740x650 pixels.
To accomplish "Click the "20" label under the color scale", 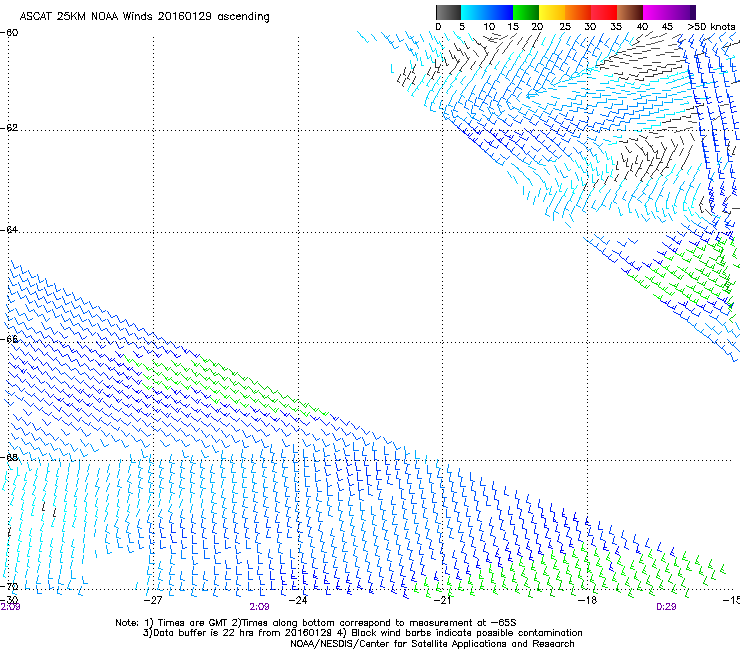I will tap(537, 26).
